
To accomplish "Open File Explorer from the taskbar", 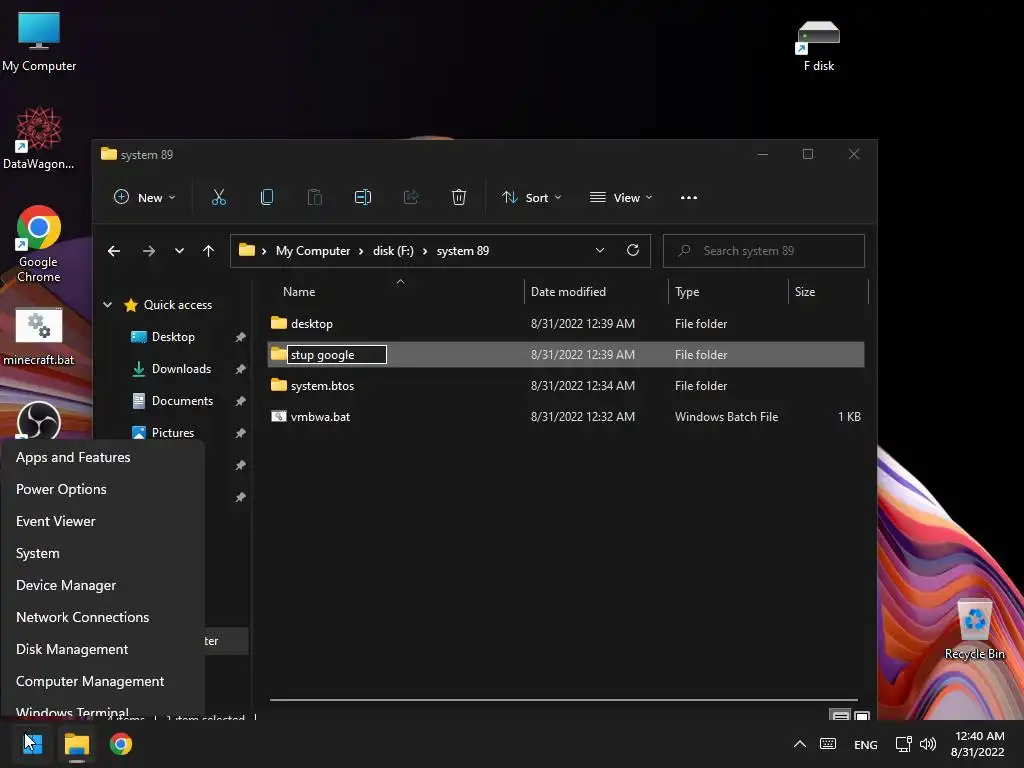I will 76,744.
